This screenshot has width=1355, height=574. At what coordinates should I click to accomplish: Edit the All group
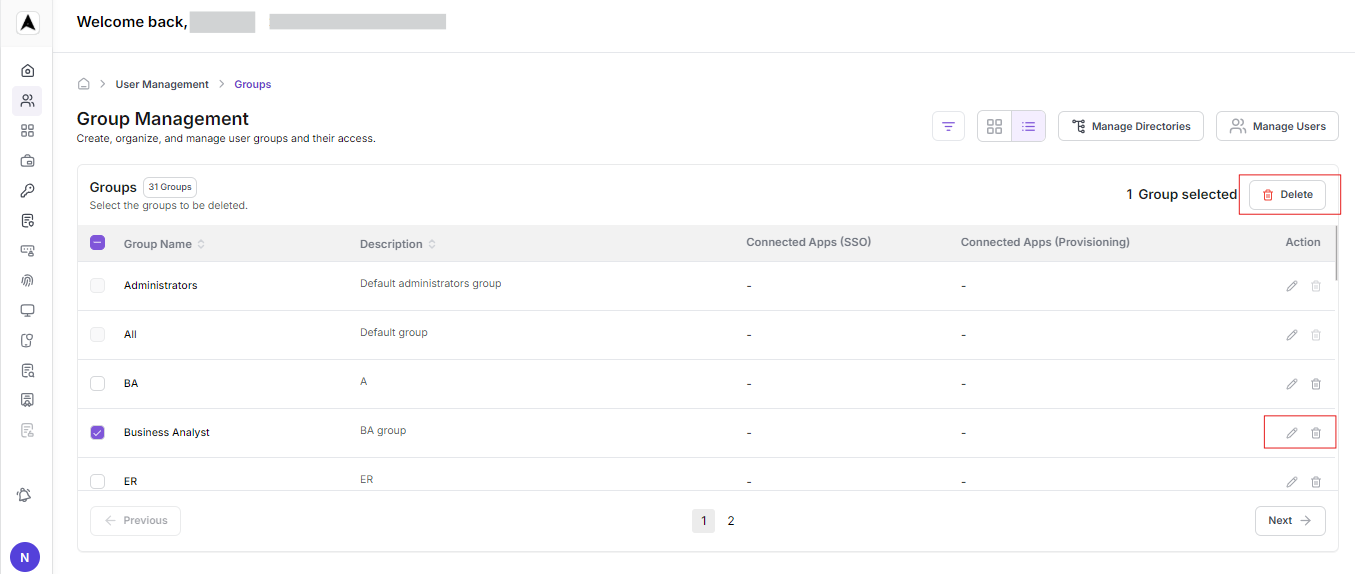coord(1292,335)
